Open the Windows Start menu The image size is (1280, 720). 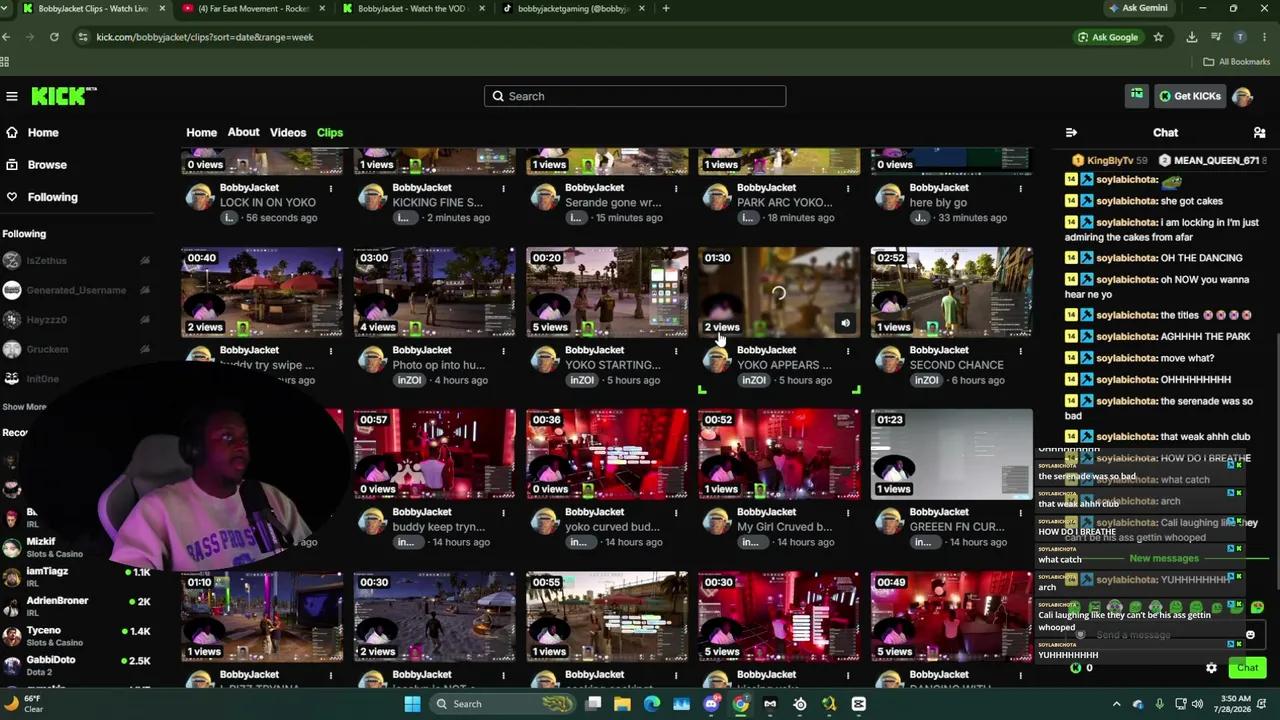tap(412, 704)
